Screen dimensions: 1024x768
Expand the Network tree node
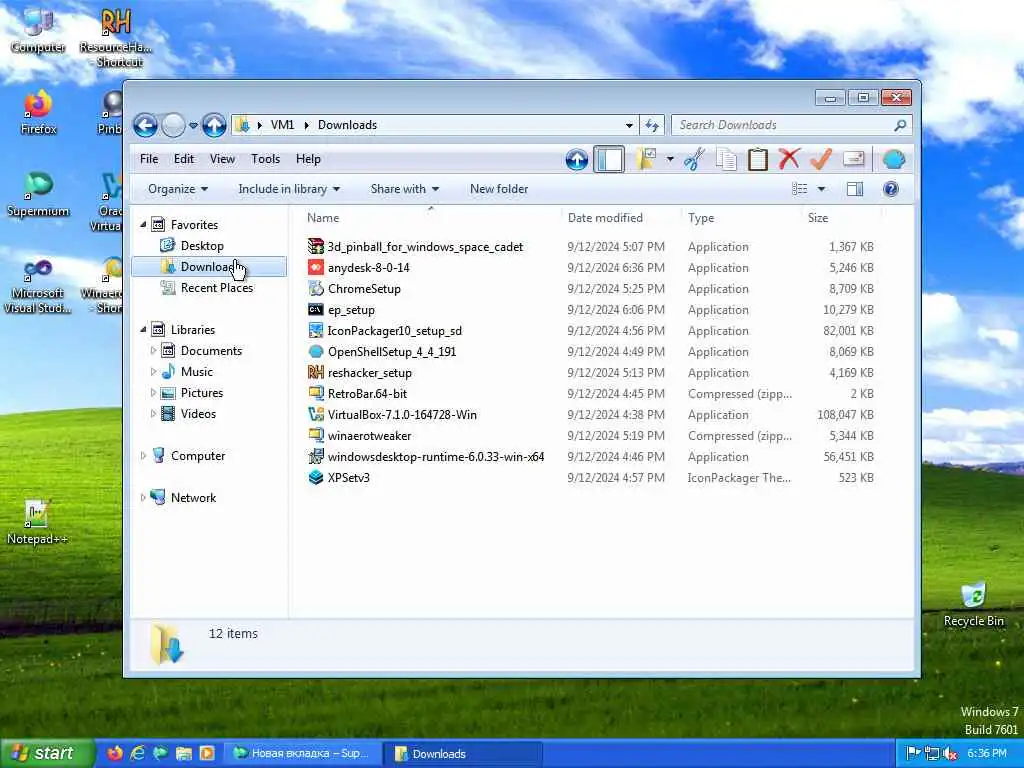tap(143, 498)
